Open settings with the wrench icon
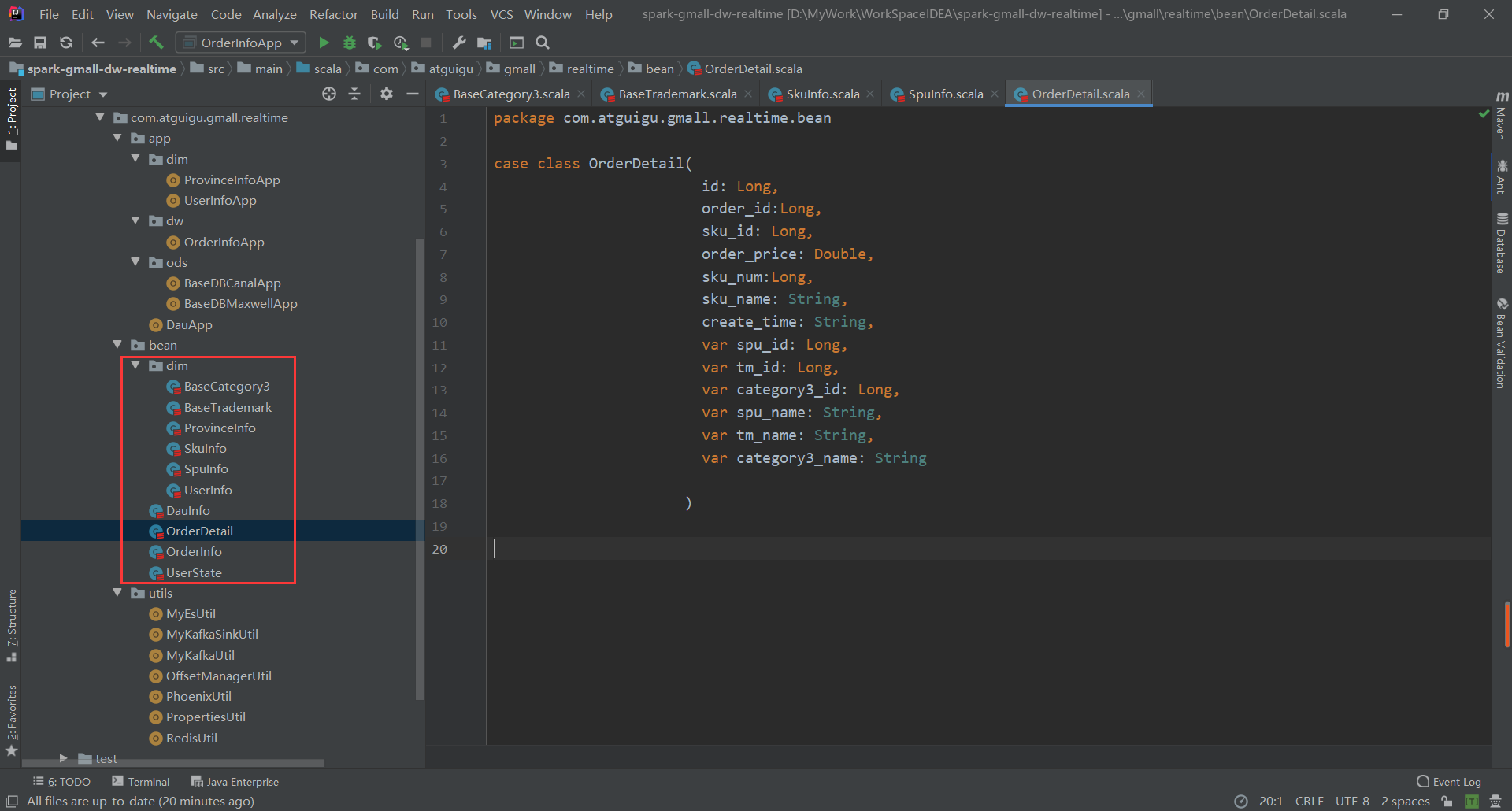 (x=459, y=43)
